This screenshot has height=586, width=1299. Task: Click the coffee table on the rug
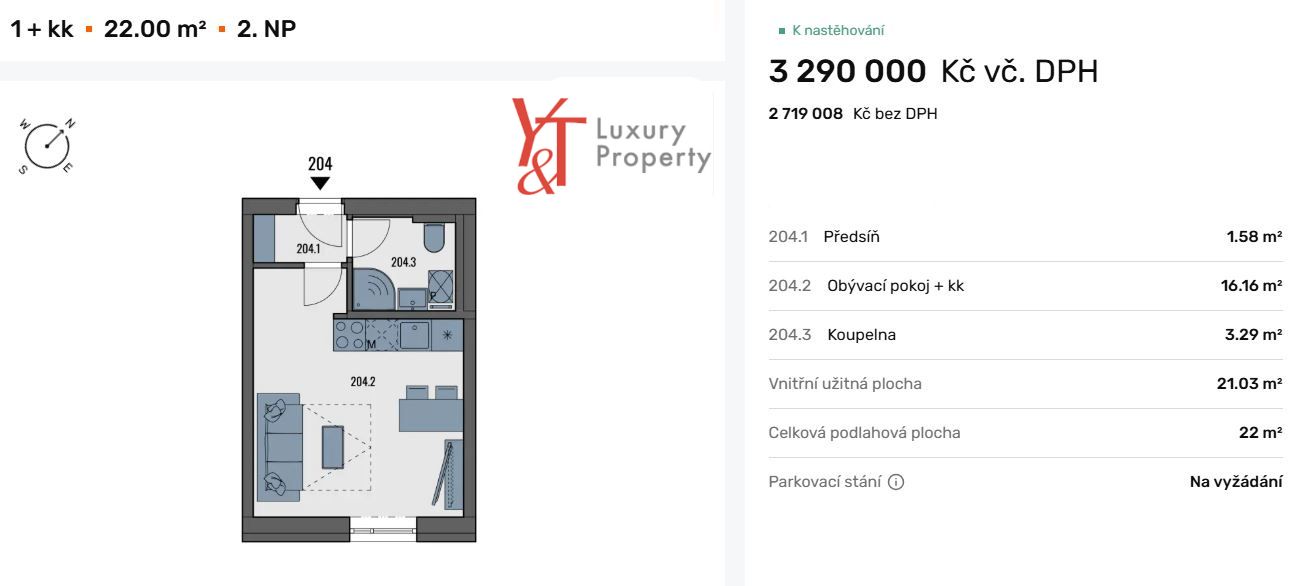[333, 446]
